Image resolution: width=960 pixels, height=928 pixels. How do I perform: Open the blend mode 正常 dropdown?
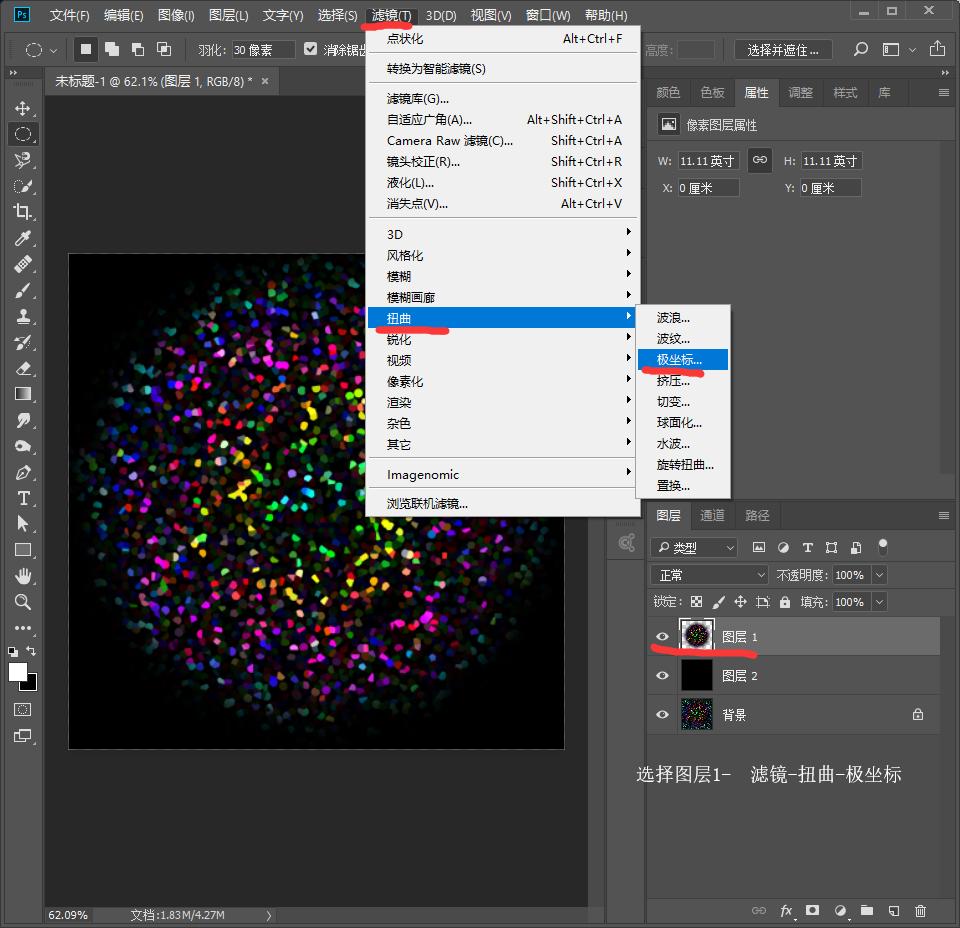tap(709, 575)
